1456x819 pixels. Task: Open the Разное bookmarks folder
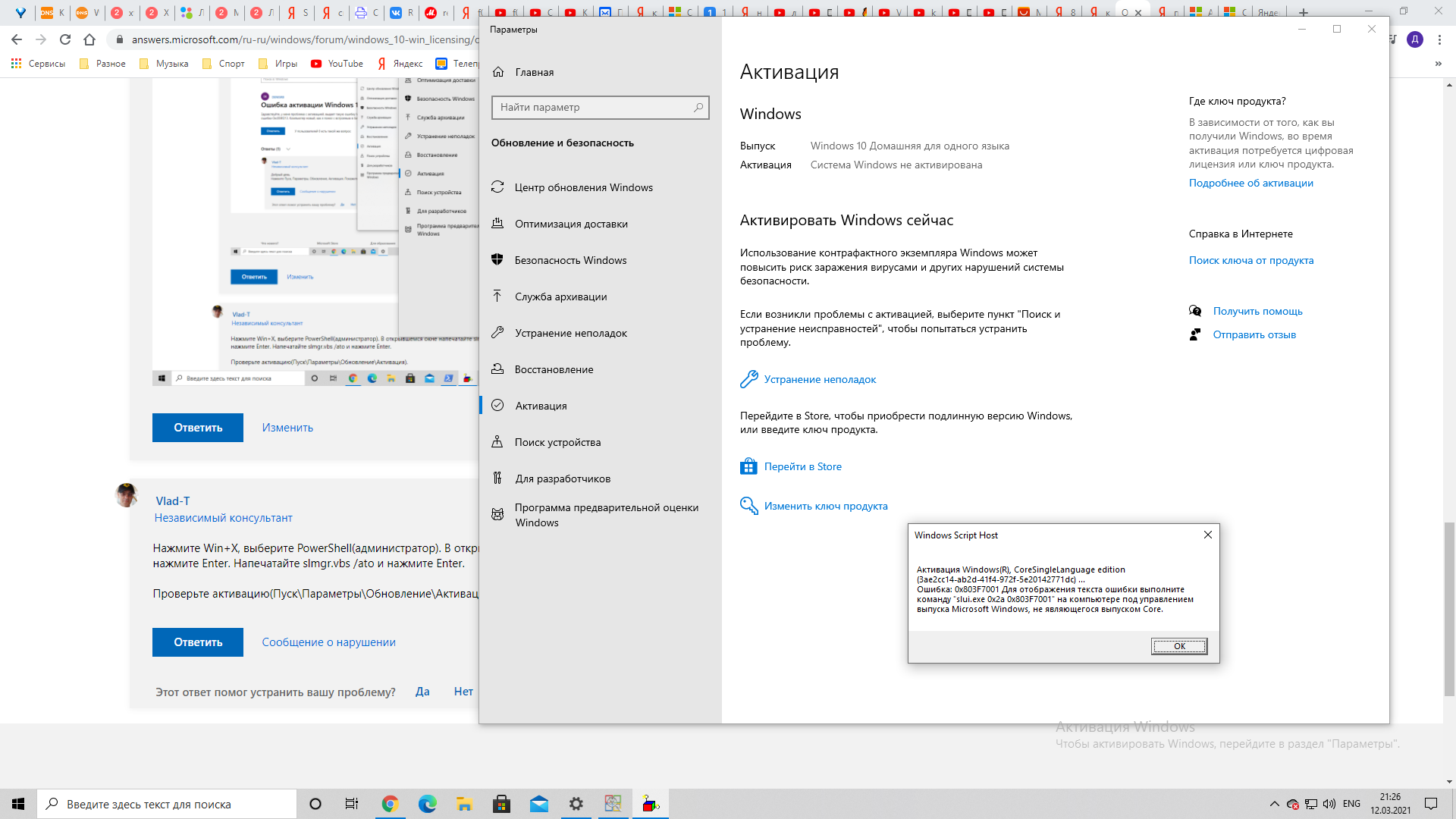[102, 64]
